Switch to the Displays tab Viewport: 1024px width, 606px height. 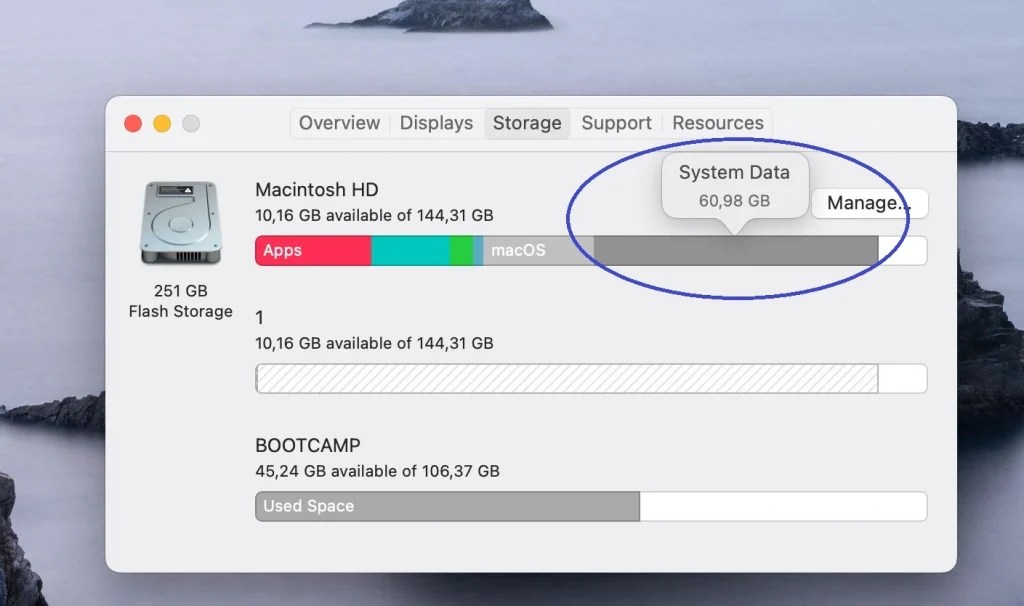tap(435, 123)
